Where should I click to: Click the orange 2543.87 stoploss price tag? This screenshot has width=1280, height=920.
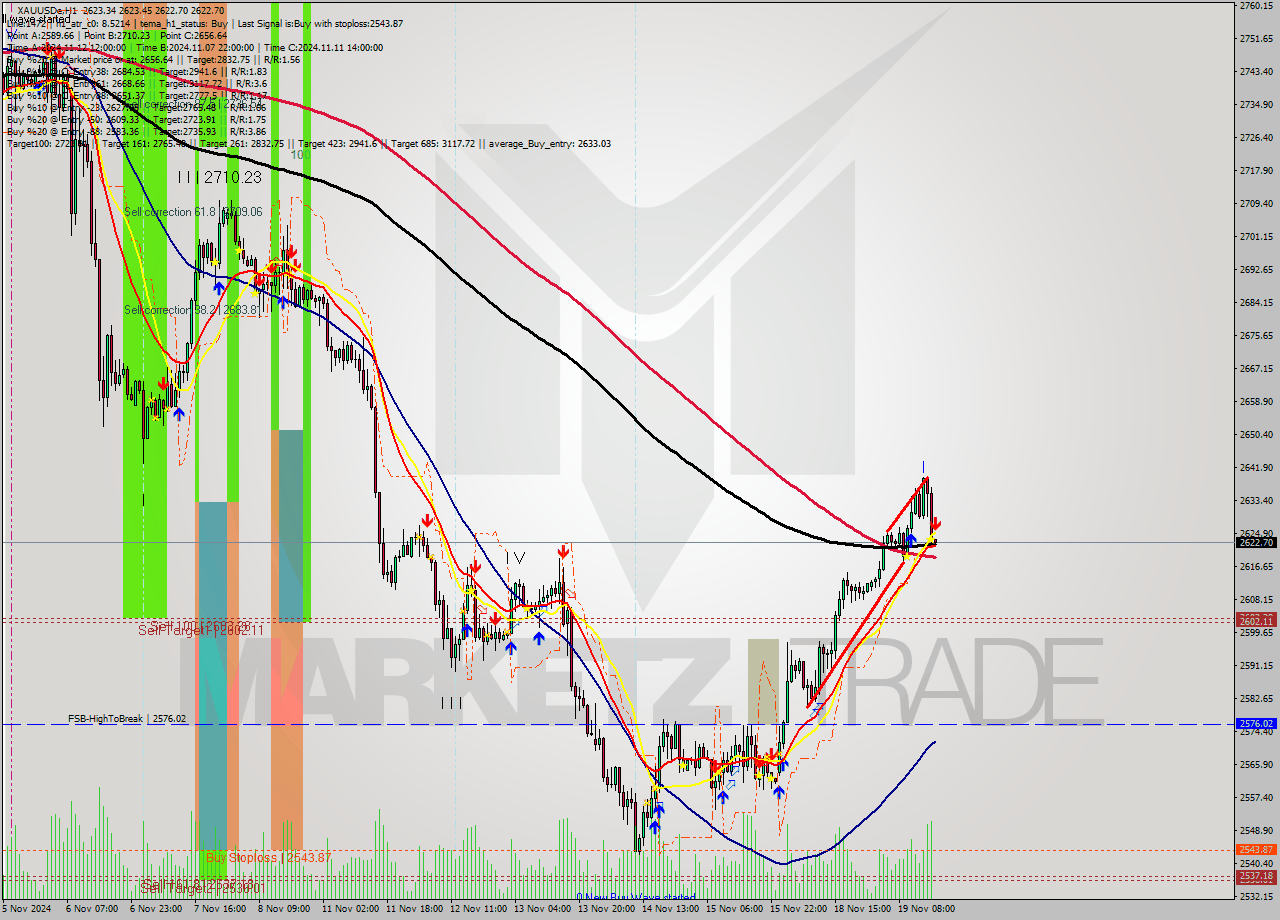coord(1256,850)
